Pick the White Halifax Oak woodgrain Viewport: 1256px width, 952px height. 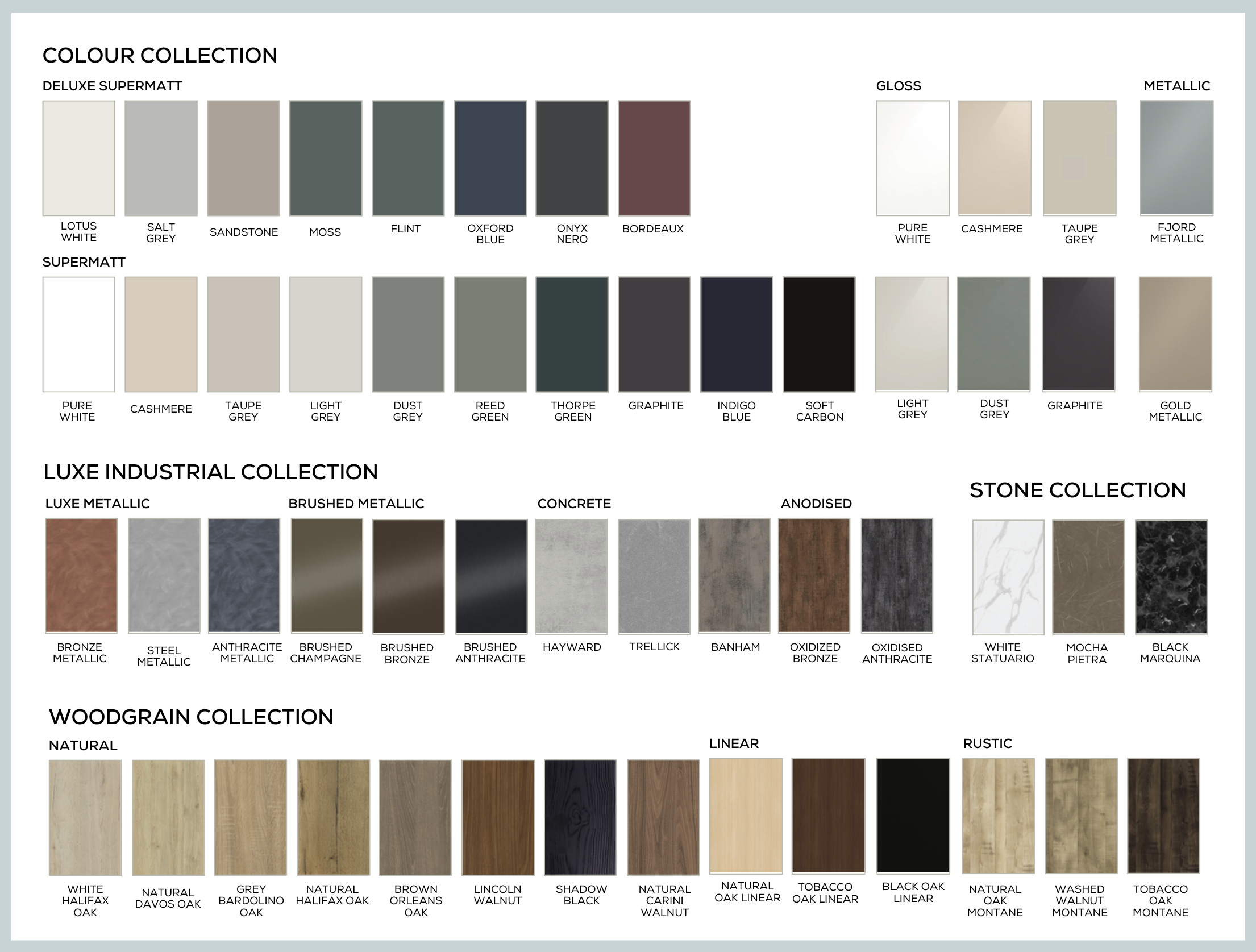pos(85,817)
